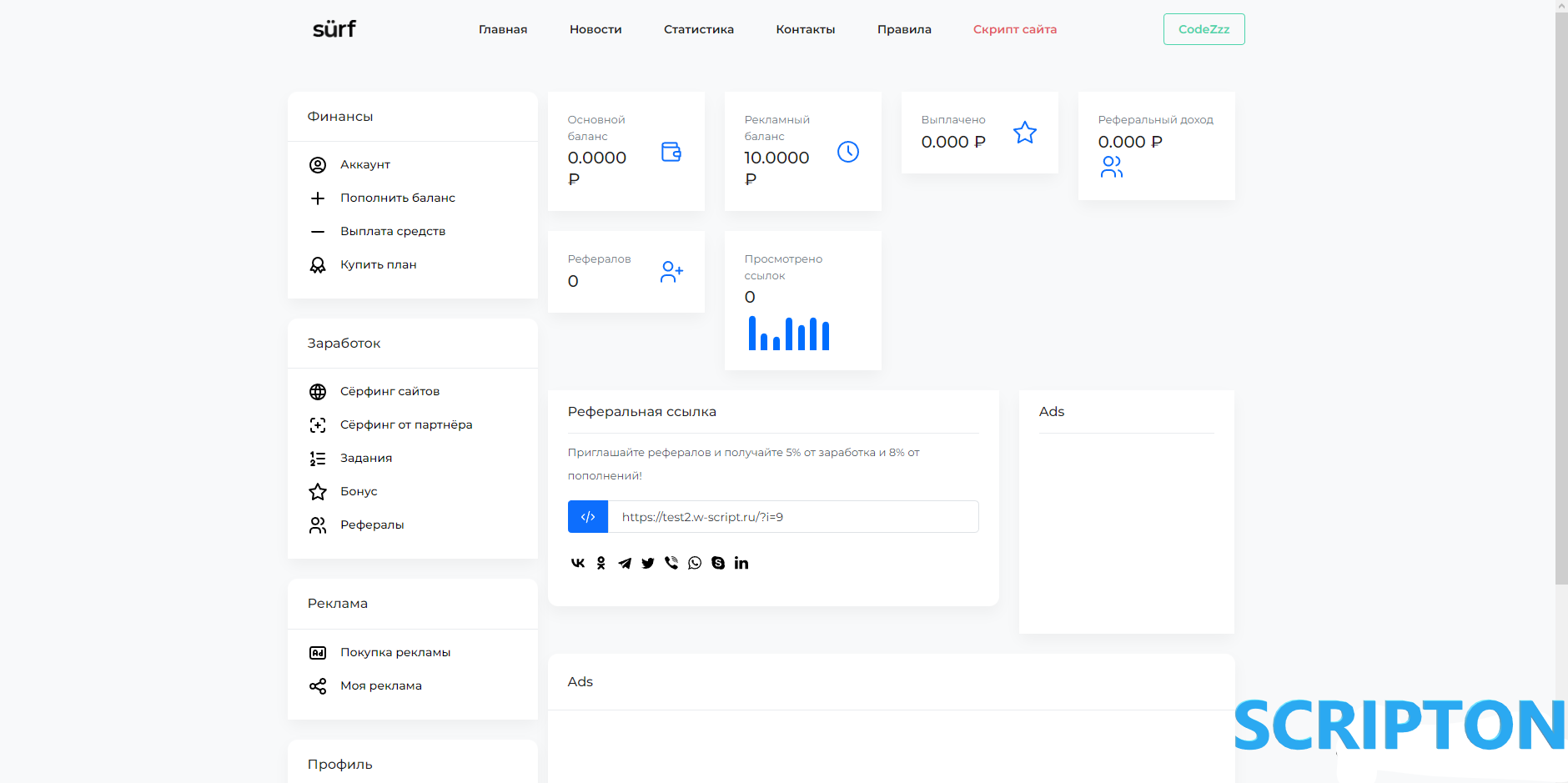Click the Skype share icon
The width and height of the screenshot is (1568, 783).
coord(718,564)
